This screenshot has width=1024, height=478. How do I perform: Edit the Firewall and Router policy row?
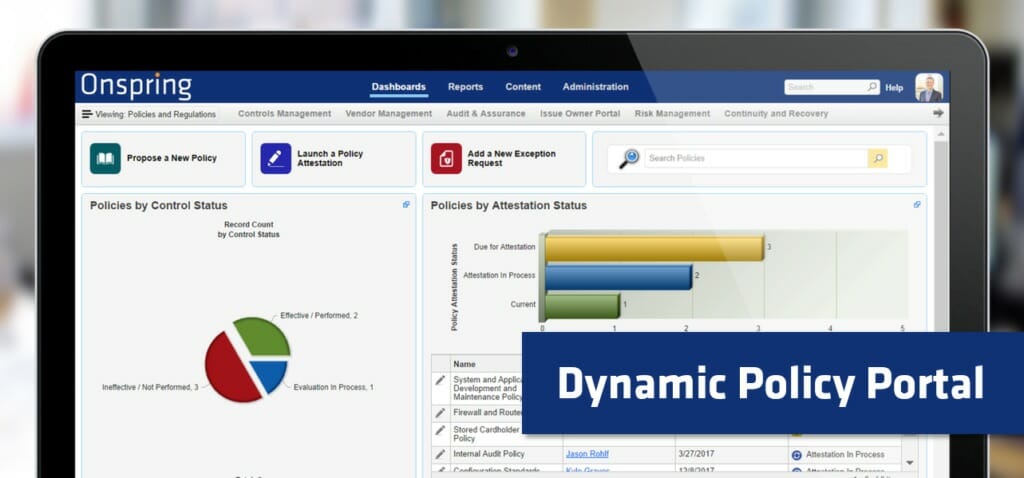click(440, 413)
